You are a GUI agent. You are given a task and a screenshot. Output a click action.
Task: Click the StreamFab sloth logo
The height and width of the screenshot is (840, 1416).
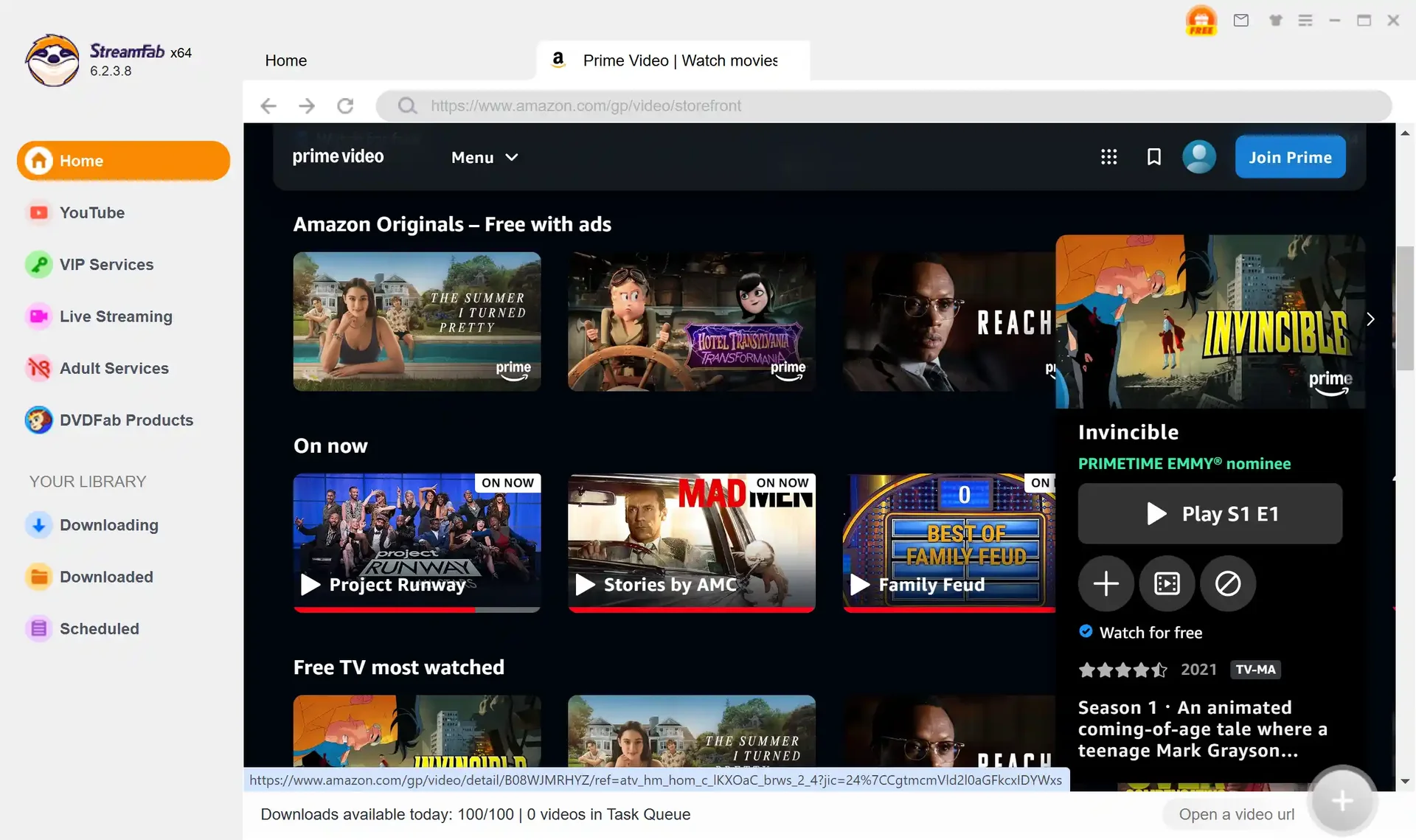(x=52, y=60)
